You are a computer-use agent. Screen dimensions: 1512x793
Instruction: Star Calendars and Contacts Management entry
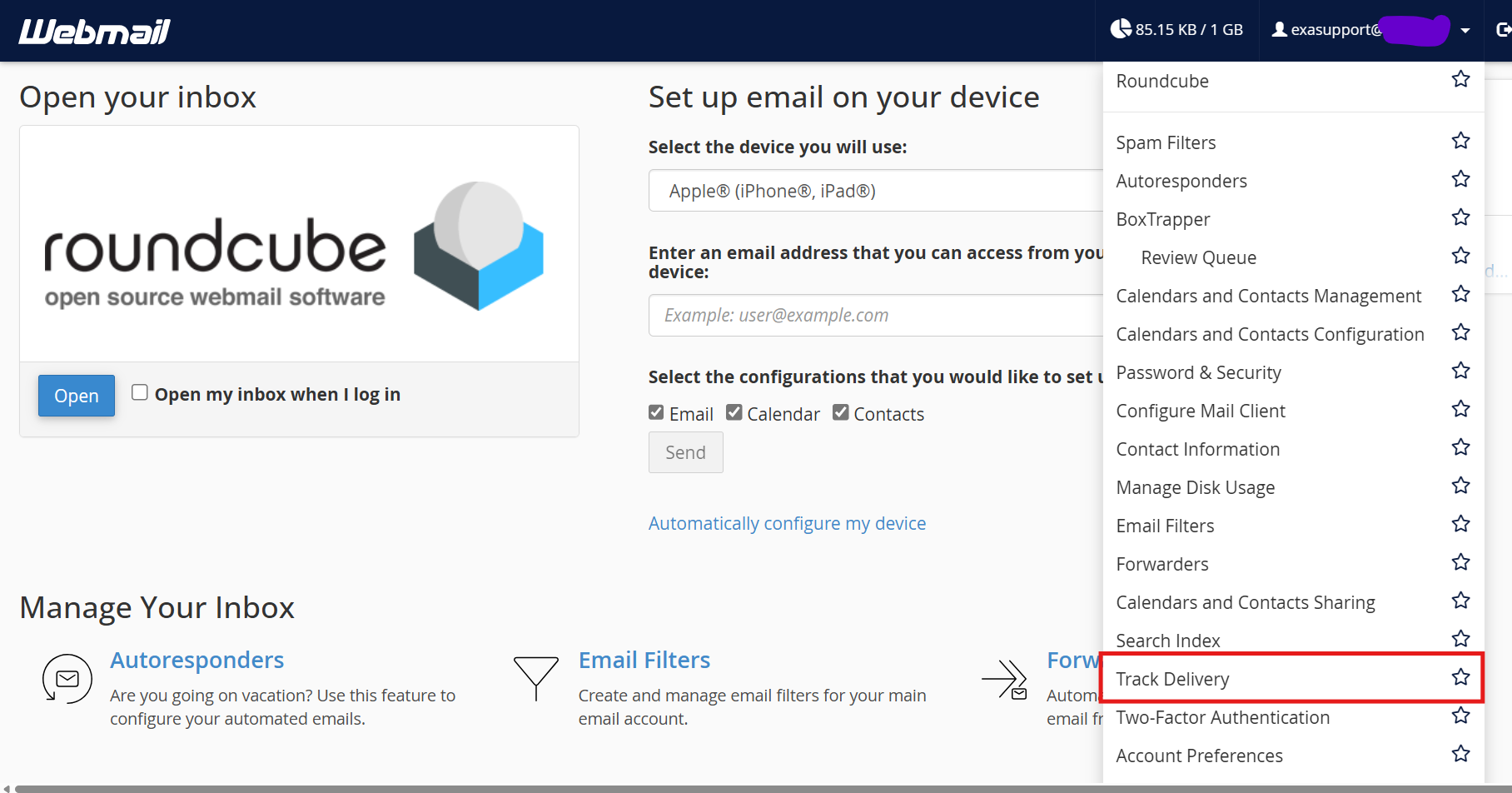[x=1460, y=294]
